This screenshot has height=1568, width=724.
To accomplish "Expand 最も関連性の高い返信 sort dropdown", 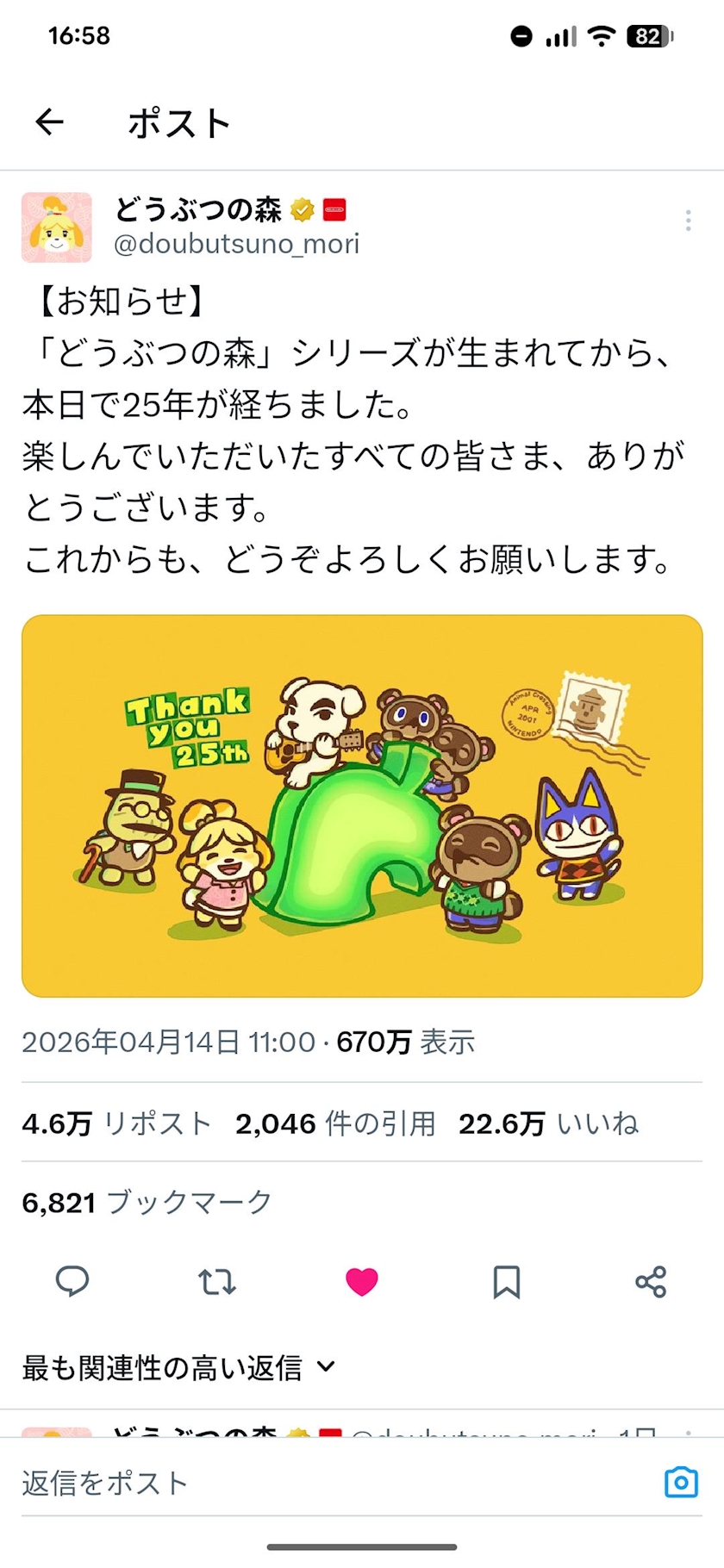I will tap(179, 1367).
